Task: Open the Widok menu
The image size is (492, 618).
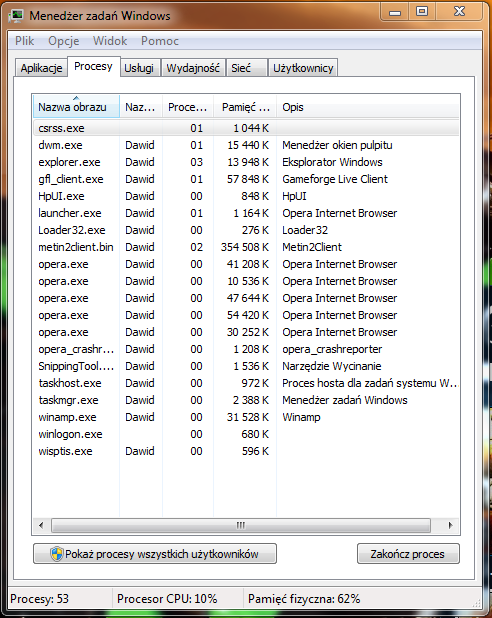Action: (110, 41)
